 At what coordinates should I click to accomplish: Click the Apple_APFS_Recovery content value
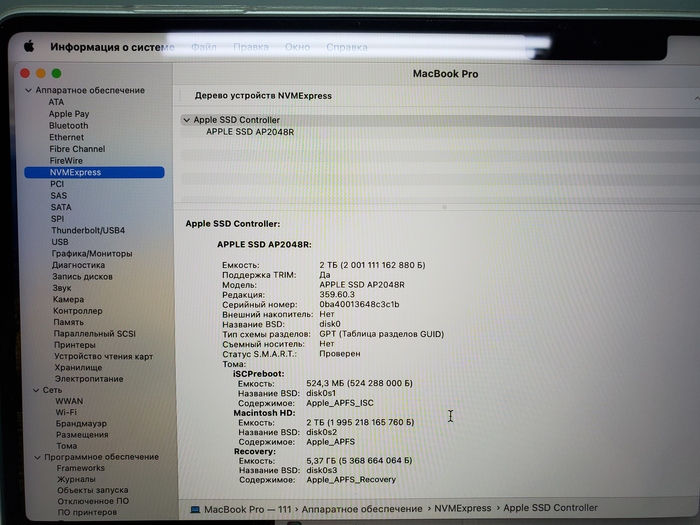[351, 480]
